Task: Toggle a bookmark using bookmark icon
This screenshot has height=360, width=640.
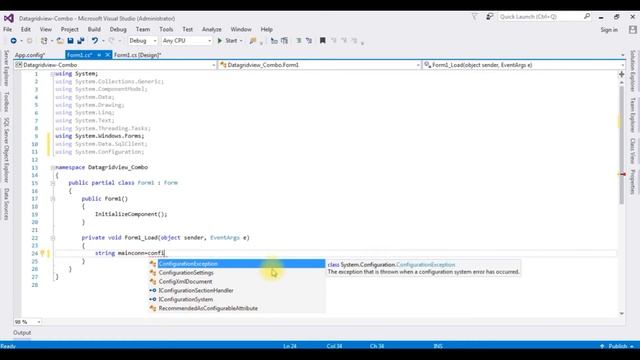Action: [322, 41]
